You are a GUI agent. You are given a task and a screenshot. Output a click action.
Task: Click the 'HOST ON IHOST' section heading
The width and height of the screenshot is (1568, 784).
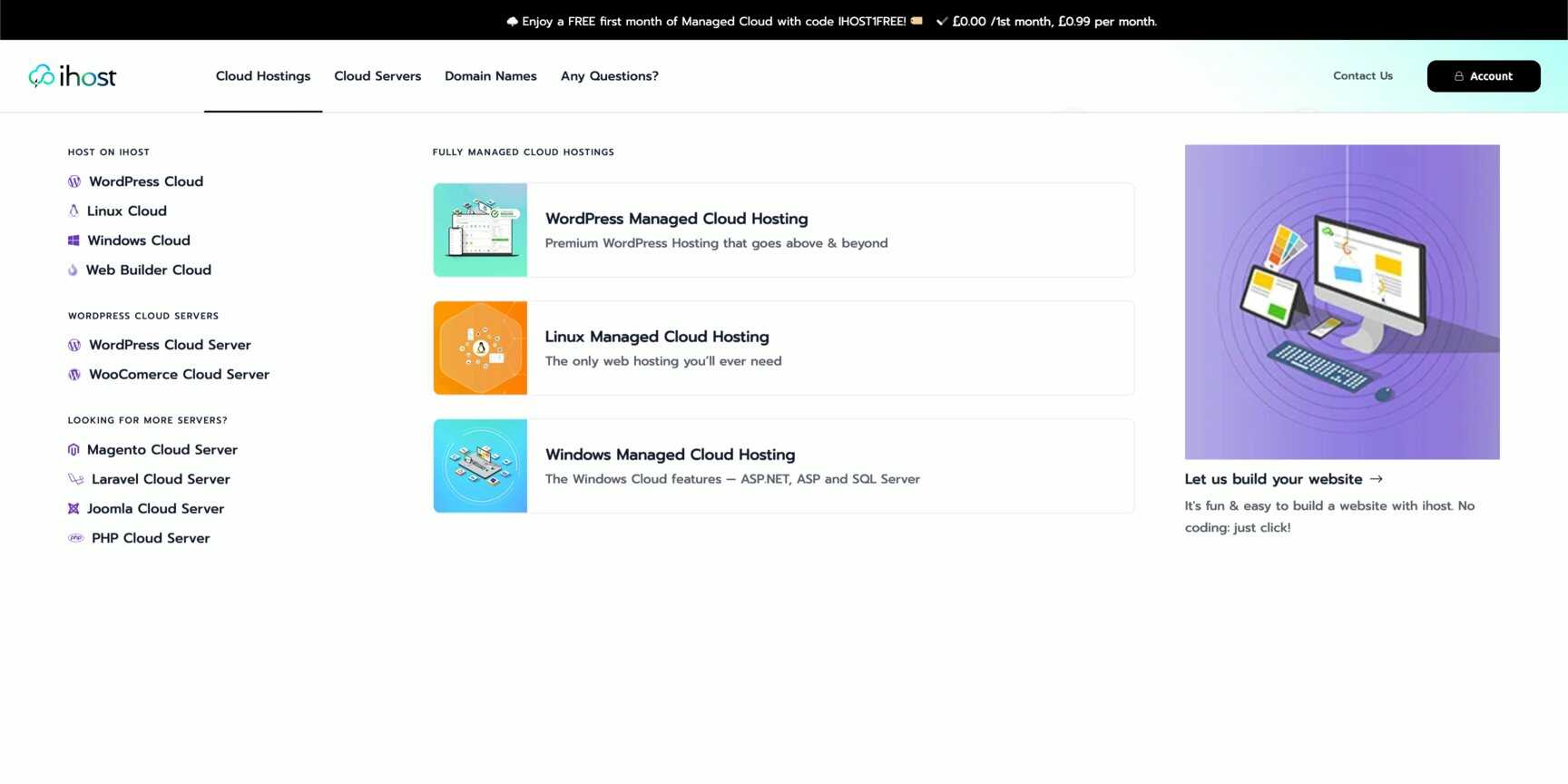[109, 152]
